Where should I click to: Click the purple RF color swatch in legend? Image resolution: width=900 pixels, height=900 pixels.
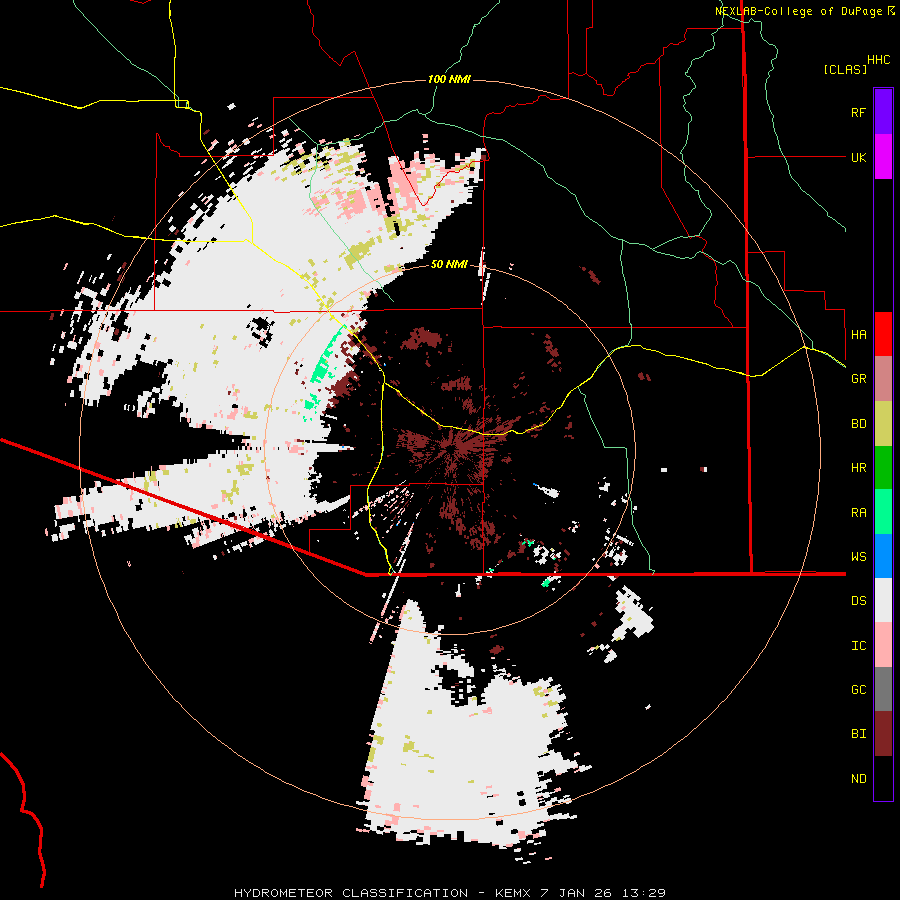click(883, 112)
